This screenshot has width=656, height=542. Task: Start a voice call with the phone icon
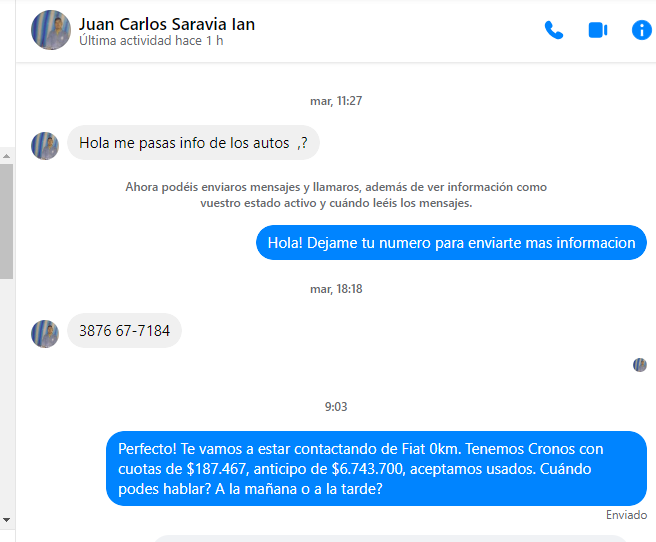pos(554,30)
